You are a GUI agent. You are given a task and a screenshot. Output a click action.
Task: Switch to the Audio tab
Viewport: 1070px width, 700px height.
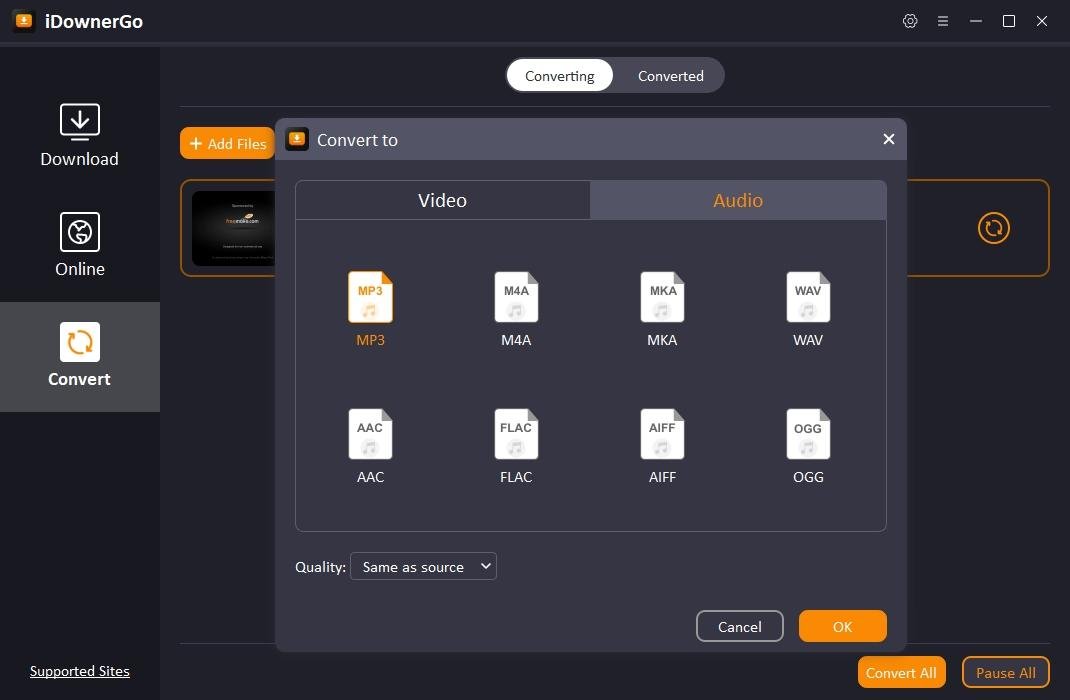click(x=738, y=200)
